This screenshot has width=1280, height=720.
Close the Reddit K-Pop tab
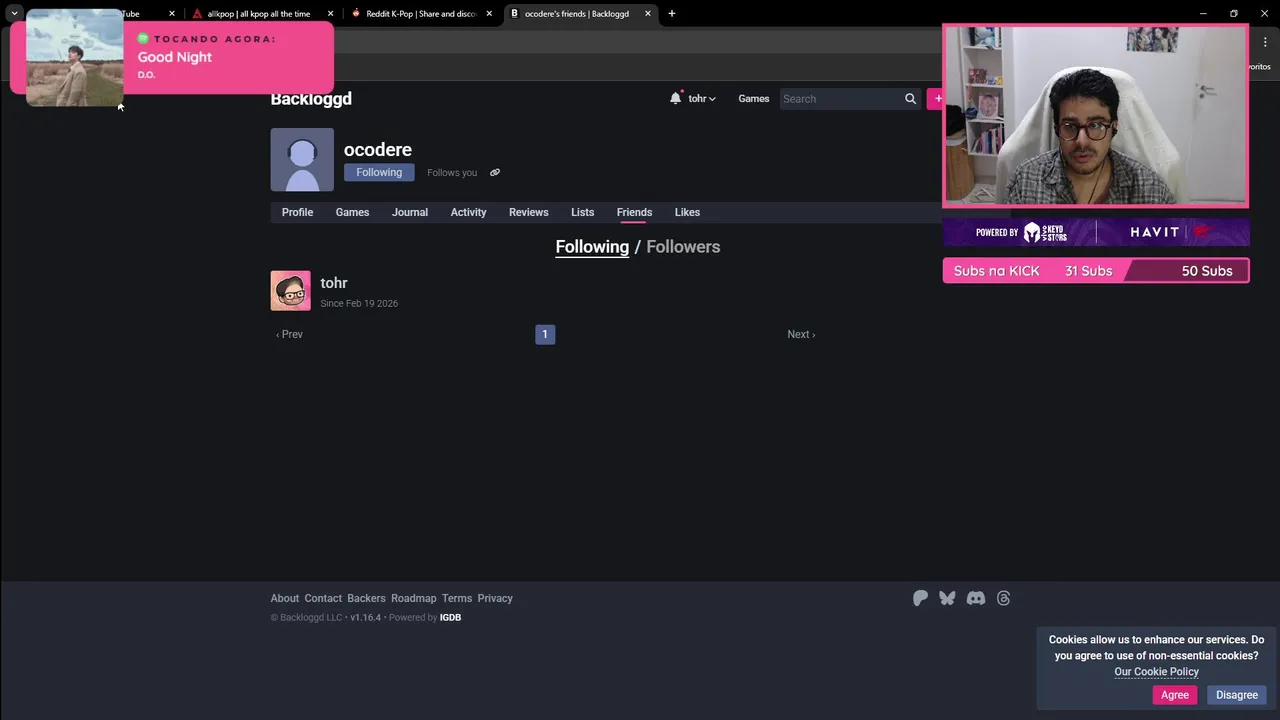[x=489, y=14]
